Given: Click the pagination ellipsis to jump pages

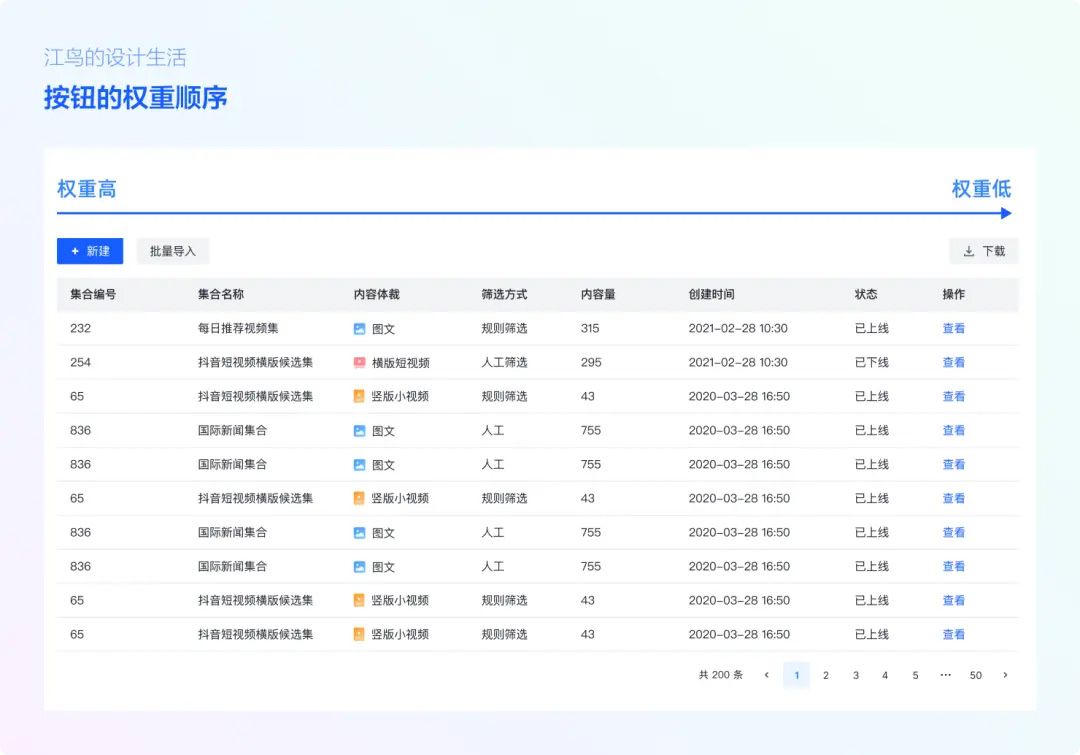Looking at the screenshot, I should click(x=946, y=675).
